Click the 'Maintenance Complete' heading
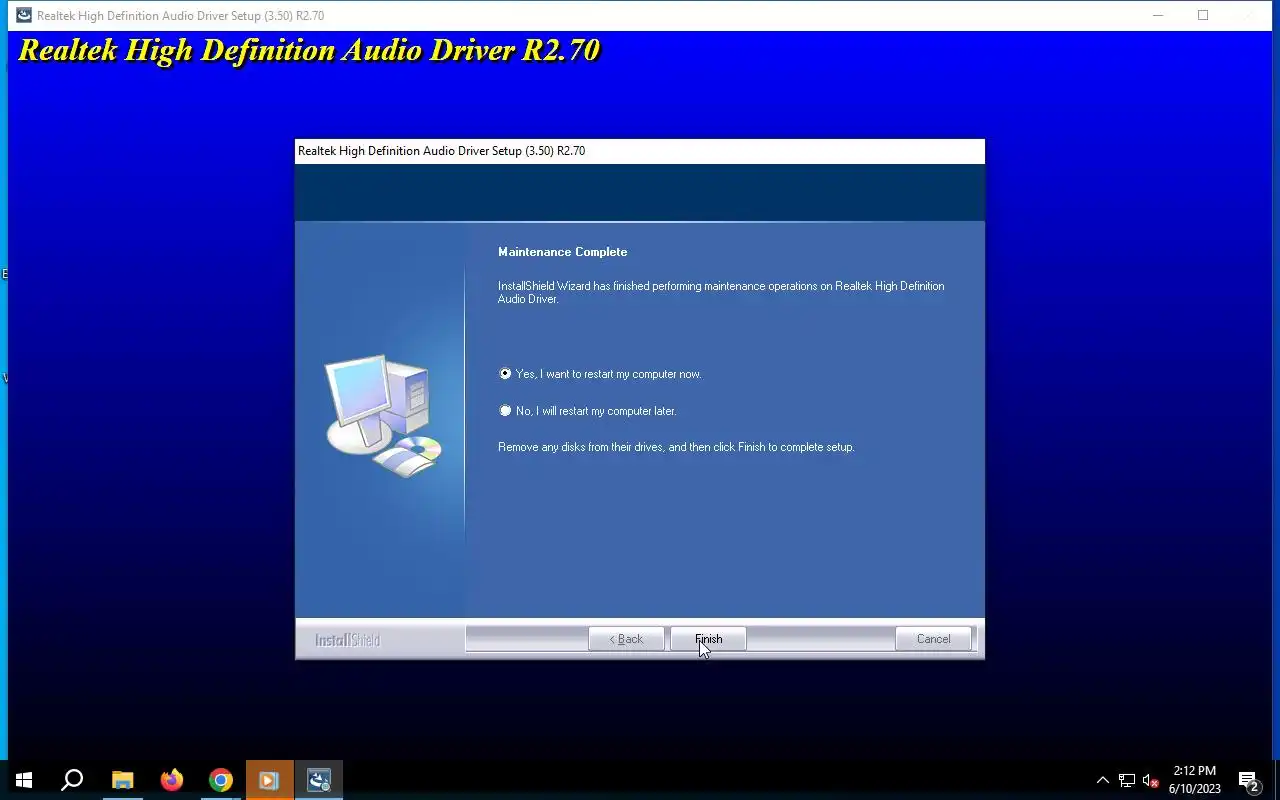This screenshot has height=800, width=1280. 563,252
